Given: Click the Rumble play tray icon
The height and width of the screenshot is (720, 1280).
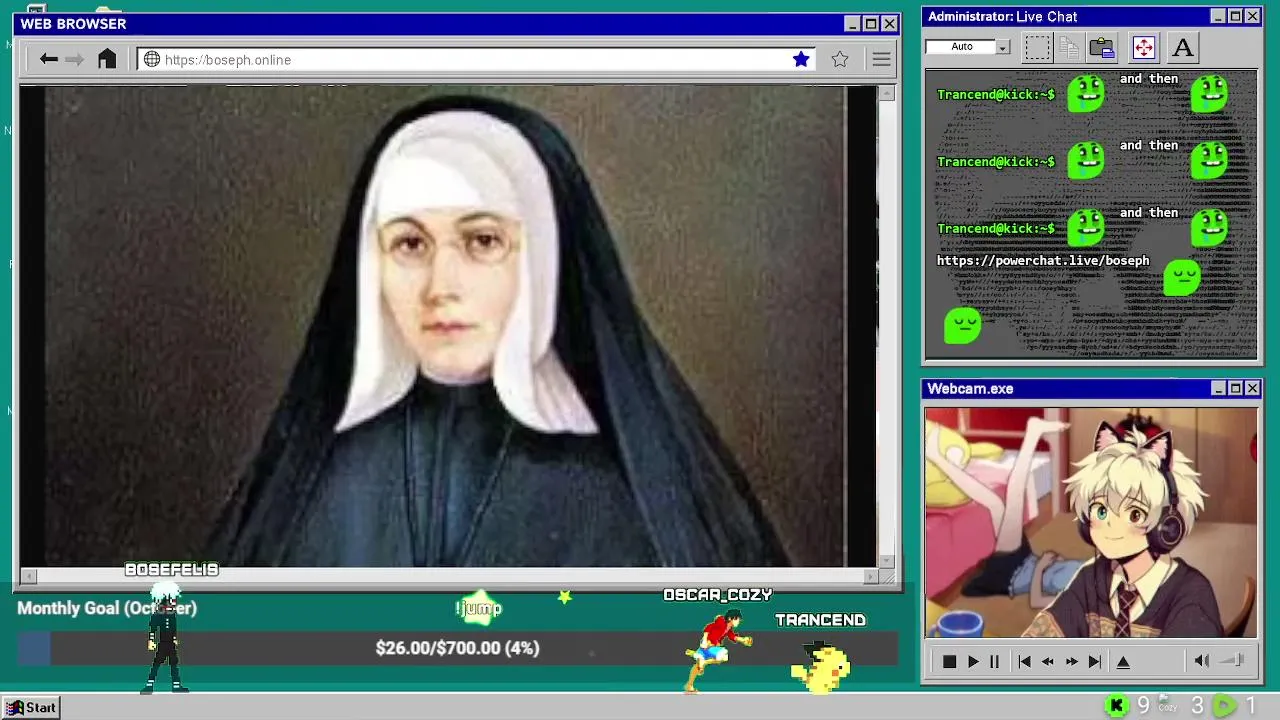Looking at the screenshot, I should tap(1223, 706).
